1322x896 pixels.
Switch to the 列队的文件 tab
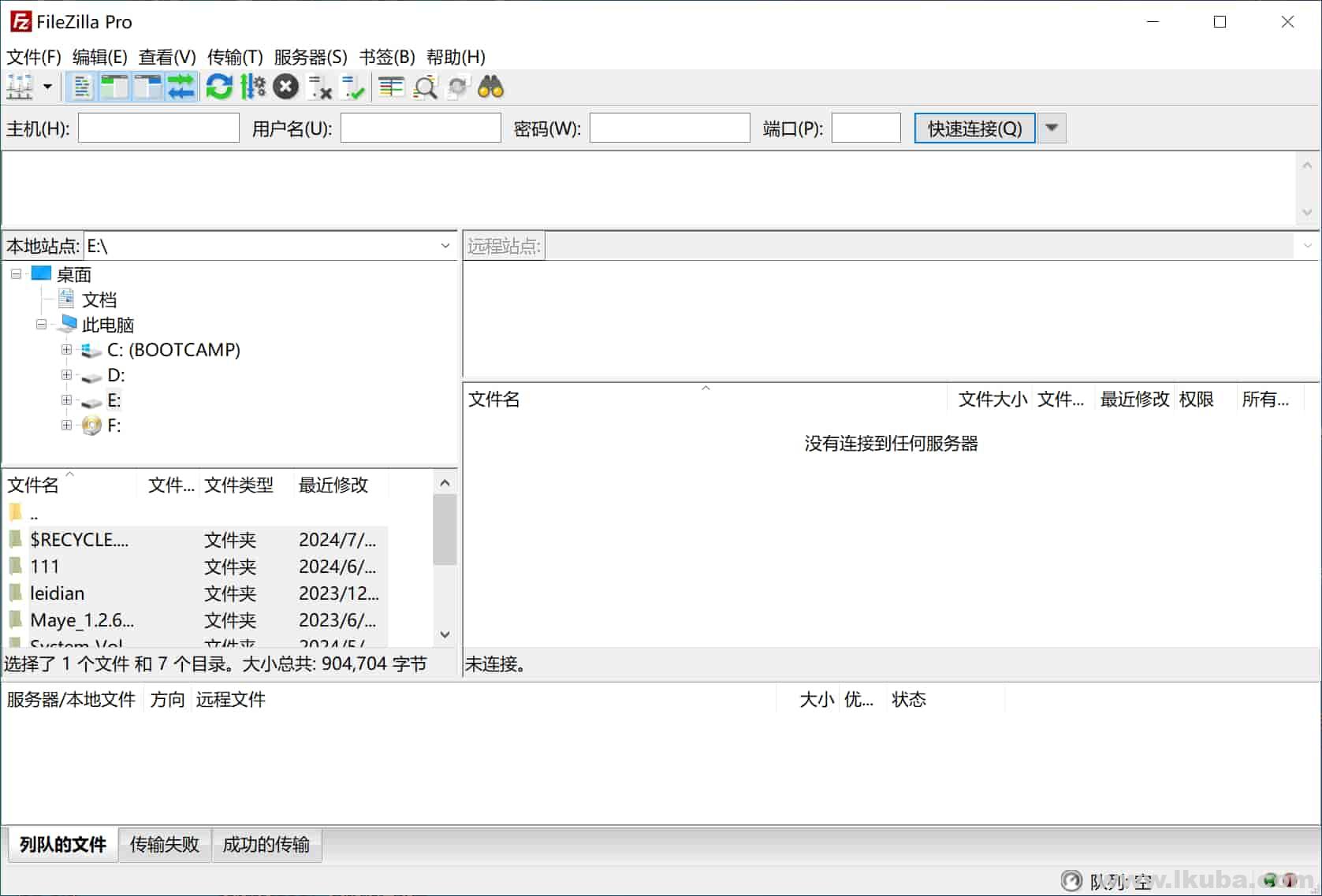tap(63, 844)
